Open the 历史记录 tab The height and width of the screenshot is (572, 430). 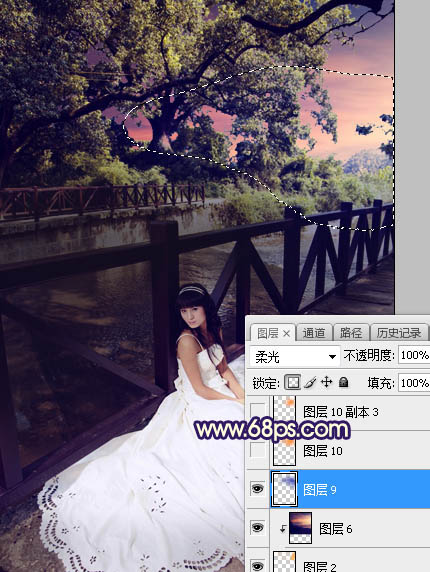399,333
